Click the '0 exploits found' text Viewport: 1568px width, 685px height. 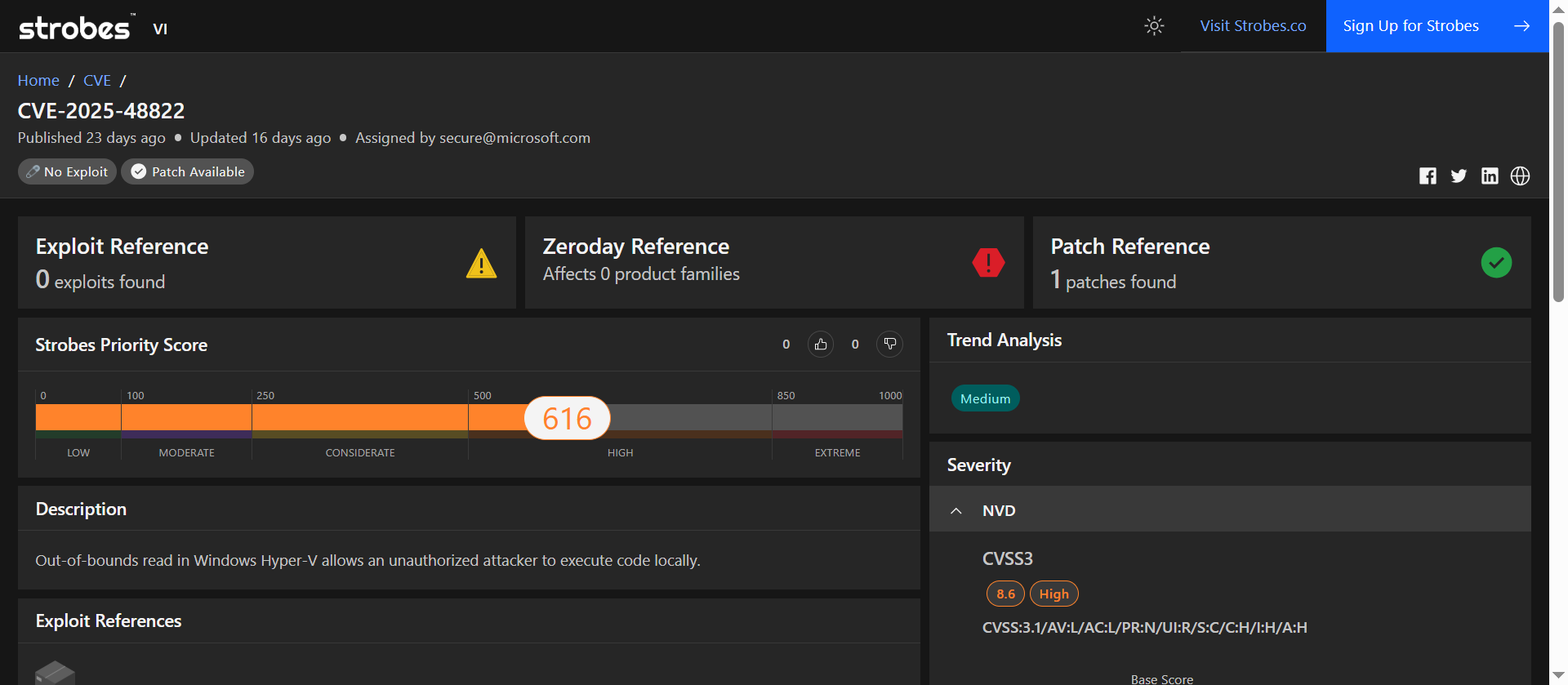tap(100, 280)
